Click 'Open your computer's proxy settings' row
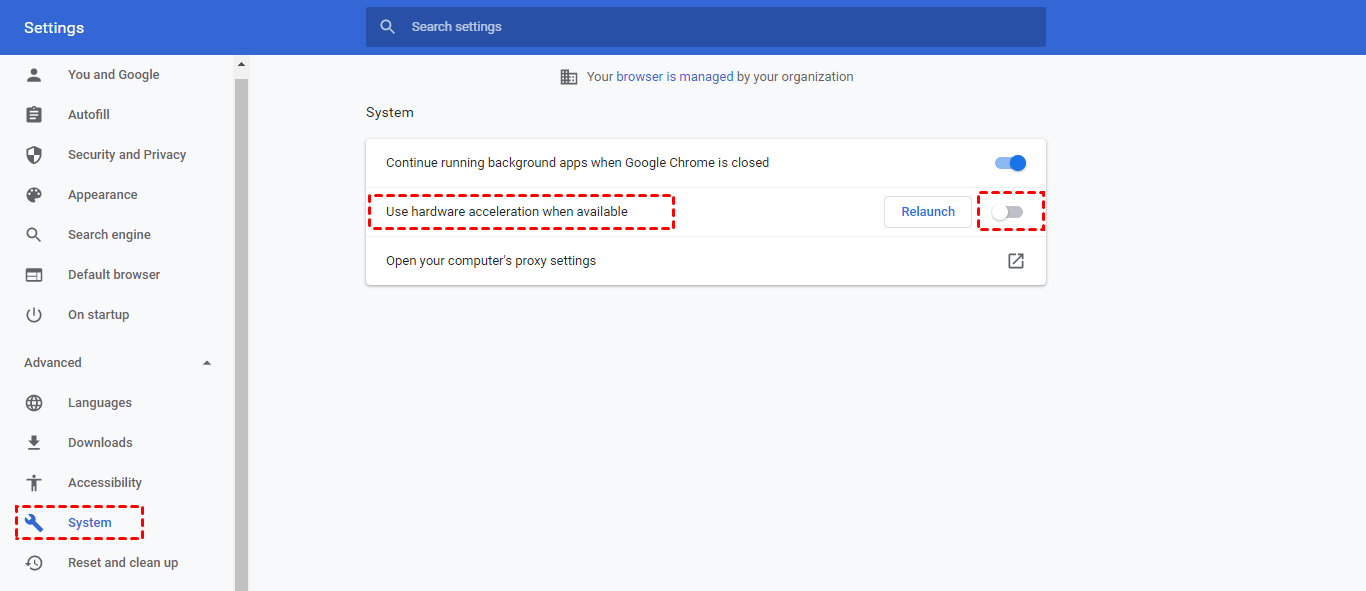The height and width of the screenshot is (591, 1366). pos(706,261)
